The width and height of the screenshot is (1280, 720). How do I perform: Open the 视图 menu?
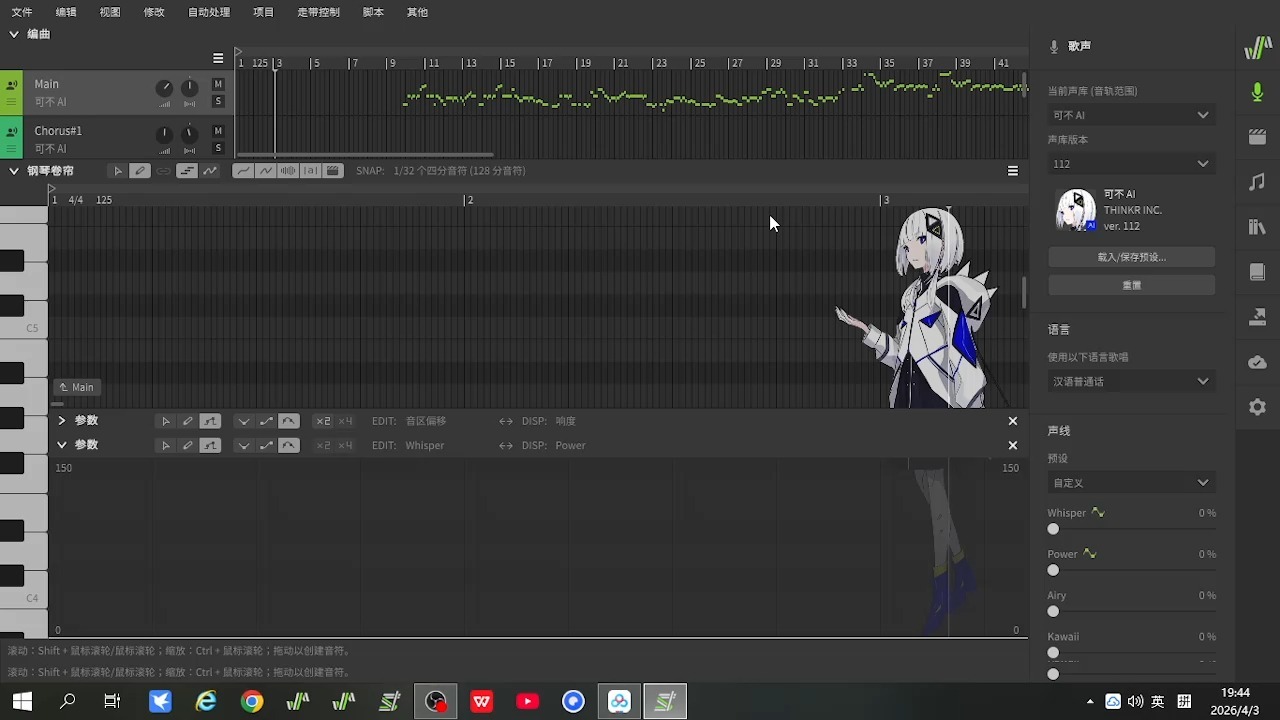[x=110, y=12]
